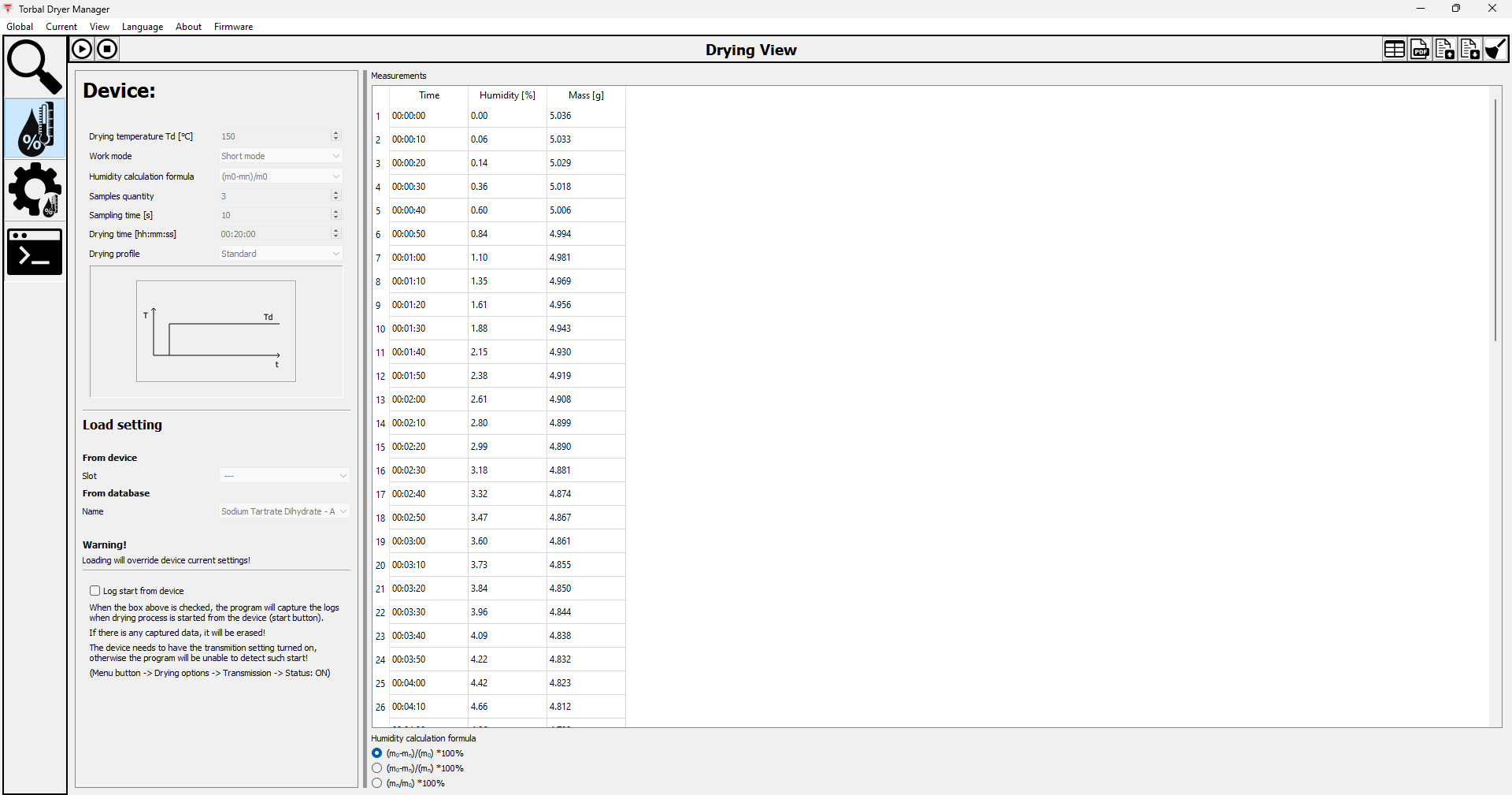Open the Humidity calculation formula dropdown in Device panel
Viewport: 1512px width, 795px height.
(280, 176)
